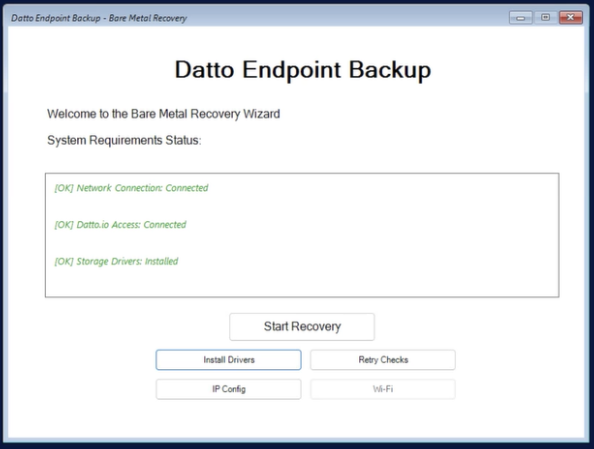Start the bare metal recovery
This screenshot has height=449, width=594.
[302, 327]
